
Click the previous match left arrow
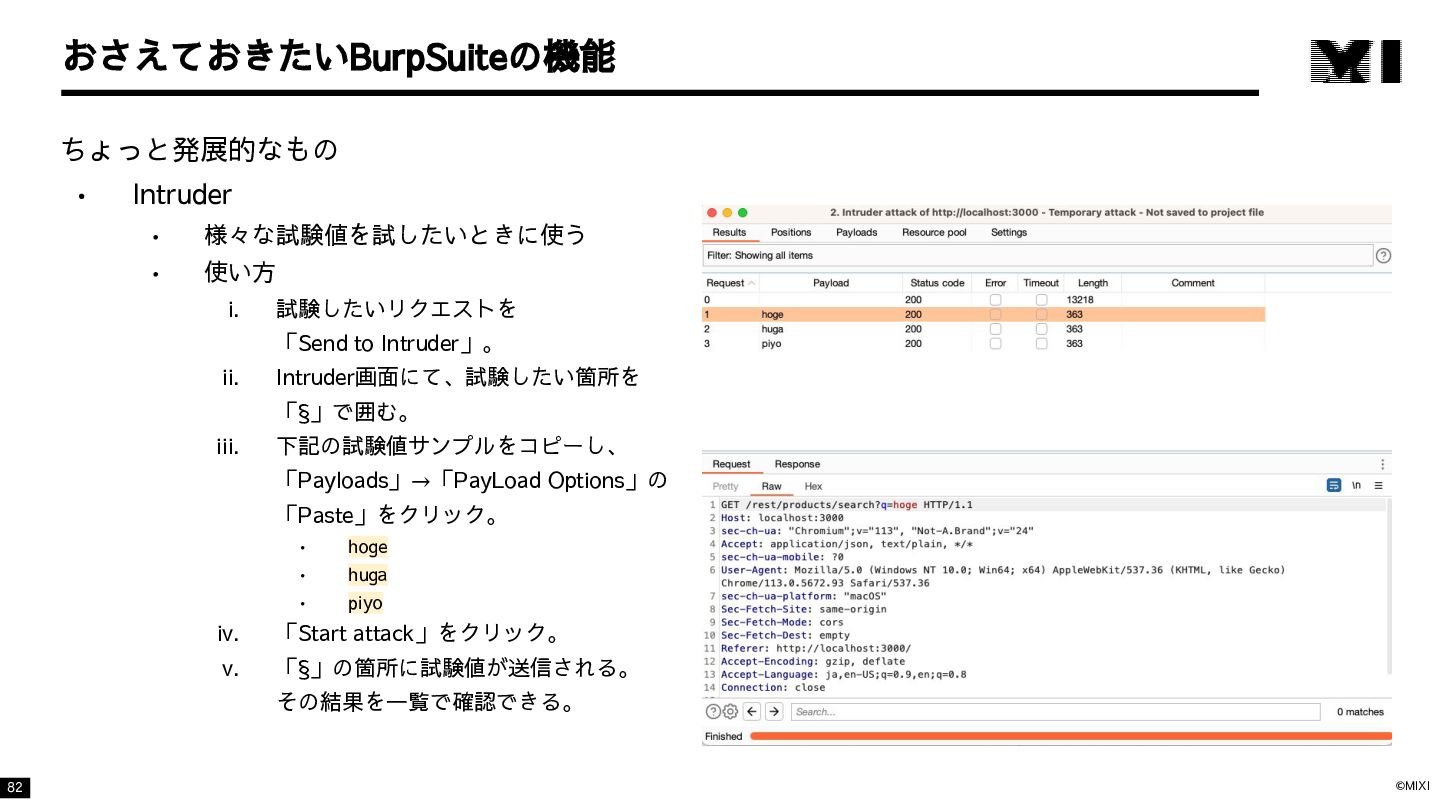pos(752,712)
